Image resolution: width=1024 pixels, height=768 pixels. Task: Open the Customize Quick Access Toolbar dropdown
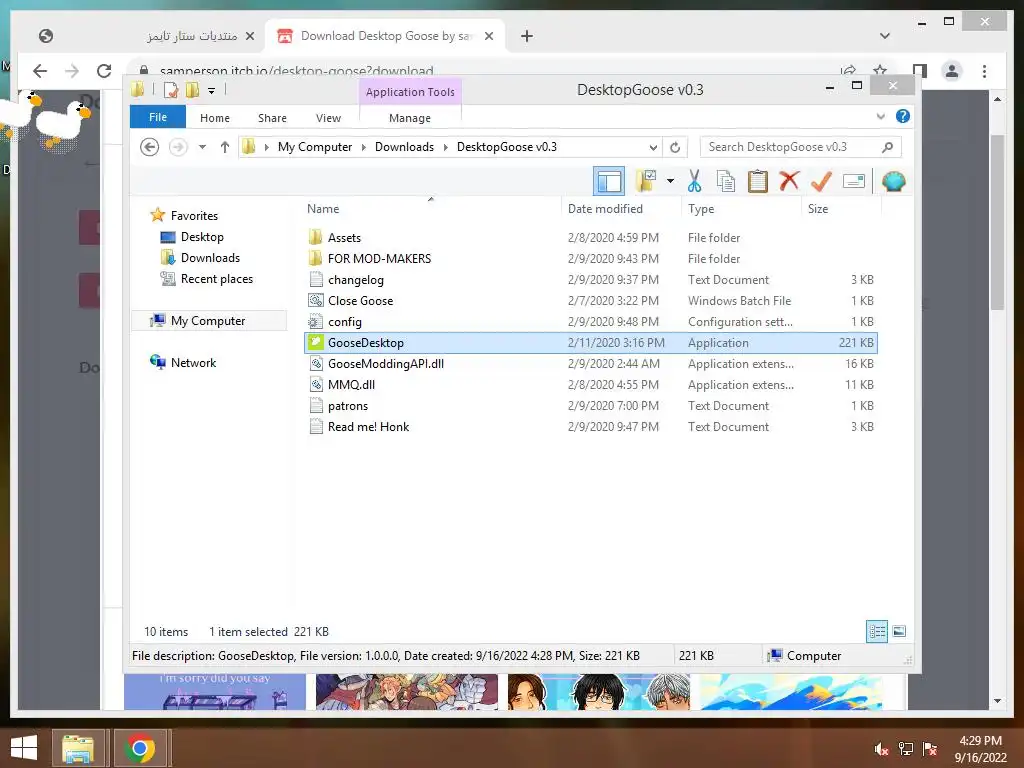click(x=212, y=91)
